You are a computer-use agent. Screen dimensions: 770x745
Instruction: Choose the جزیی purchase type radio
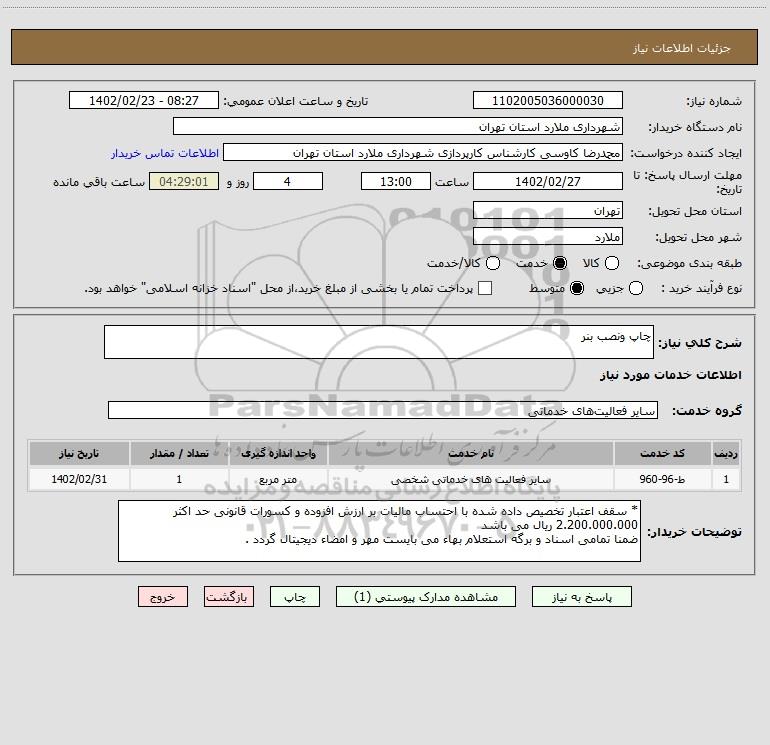[635, 288]
